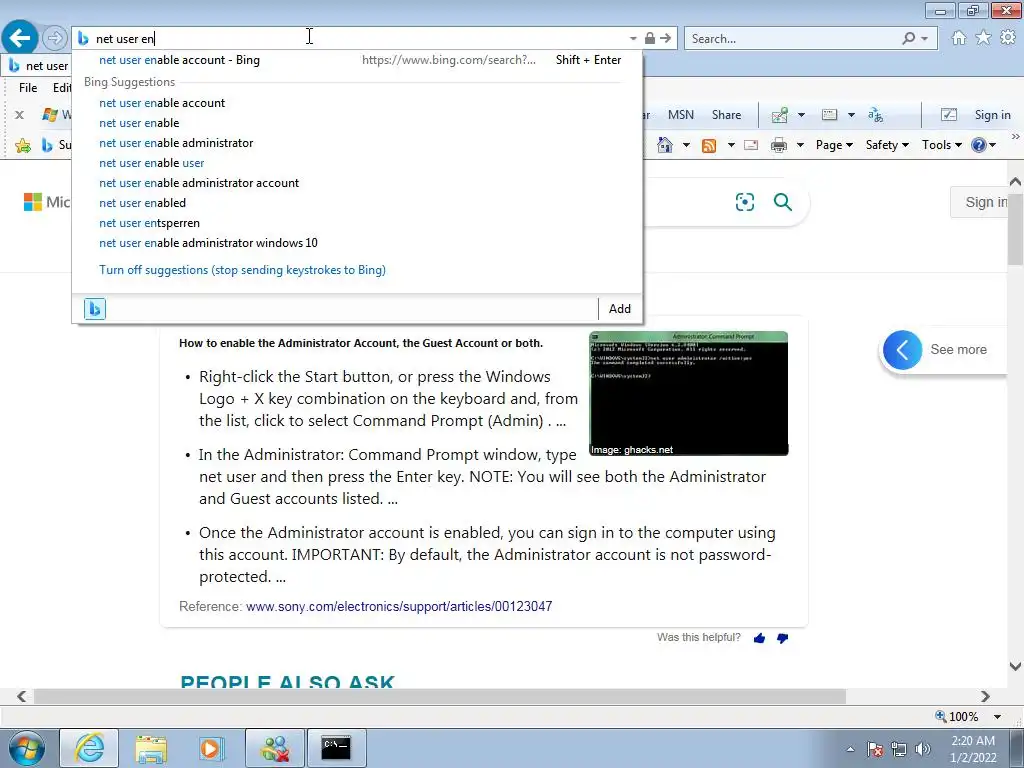1024x768 pixels.
Task: Expand the feeds dropdown arrow
Action: coord(731,145)
